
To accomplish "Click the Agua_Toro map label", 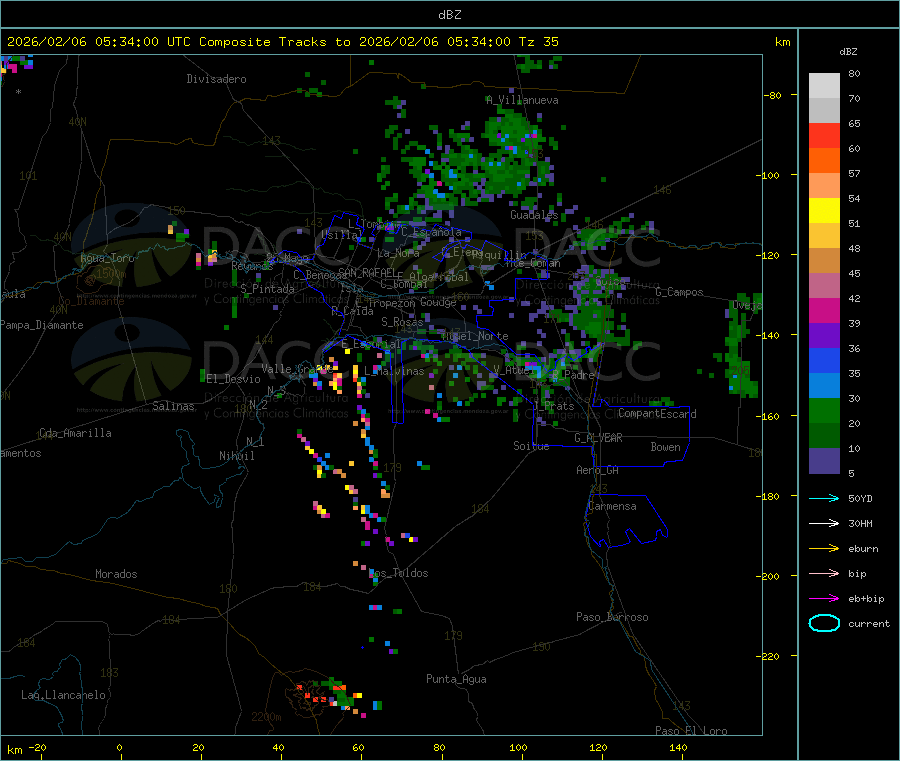I will coord(107,258).
